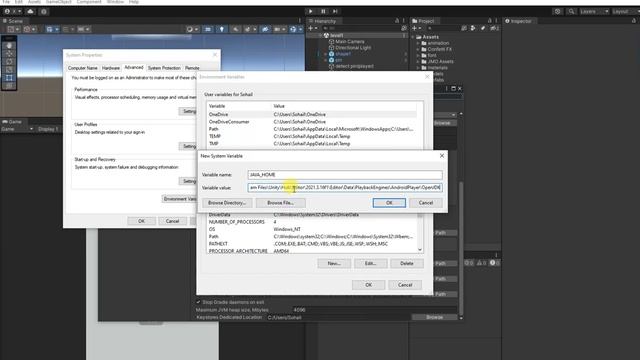640x360 pixels.
Task: Open the System Protection tab
Action: coord(164,68)
